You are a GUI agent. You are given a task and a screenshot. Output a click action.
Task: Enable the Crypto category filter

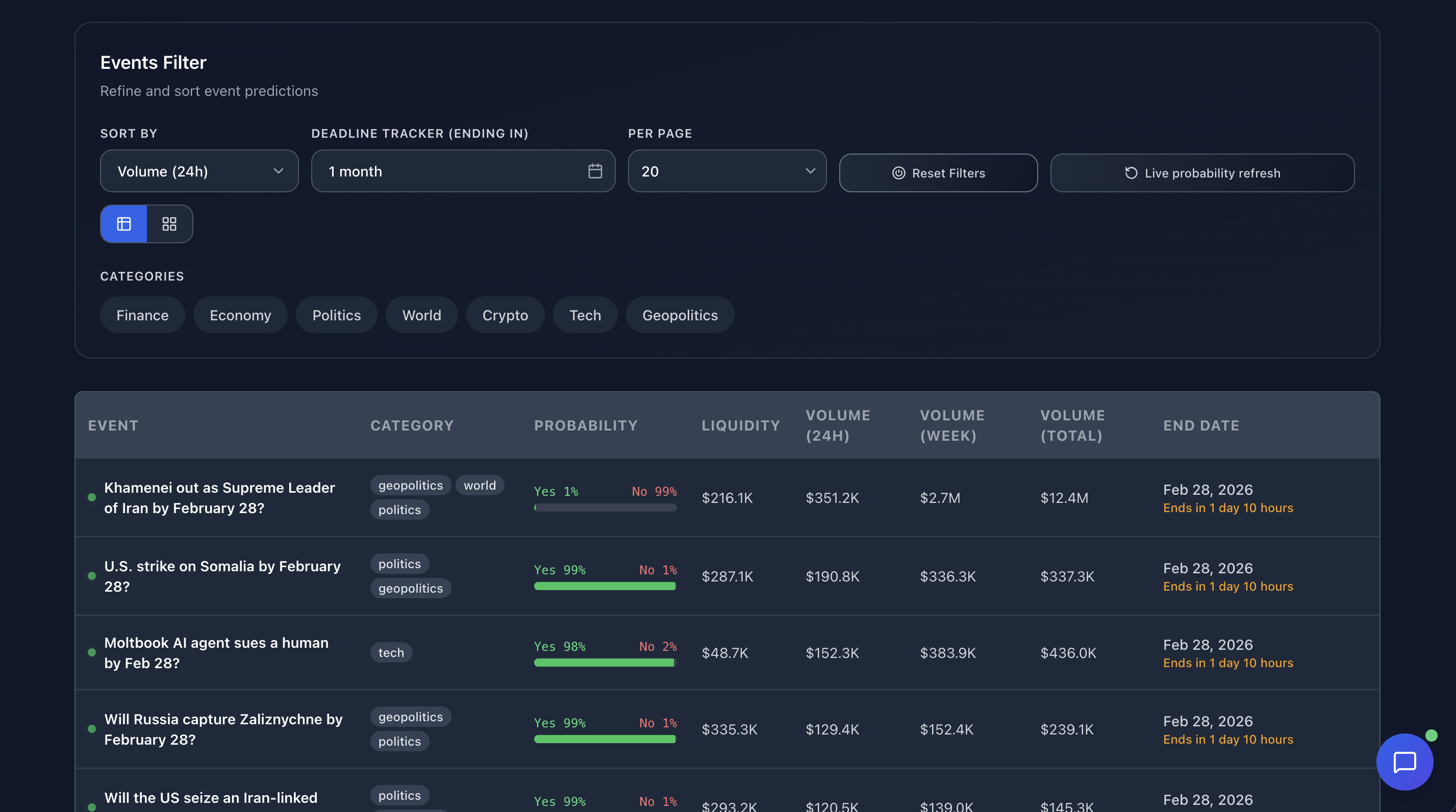tap(505, 315)
